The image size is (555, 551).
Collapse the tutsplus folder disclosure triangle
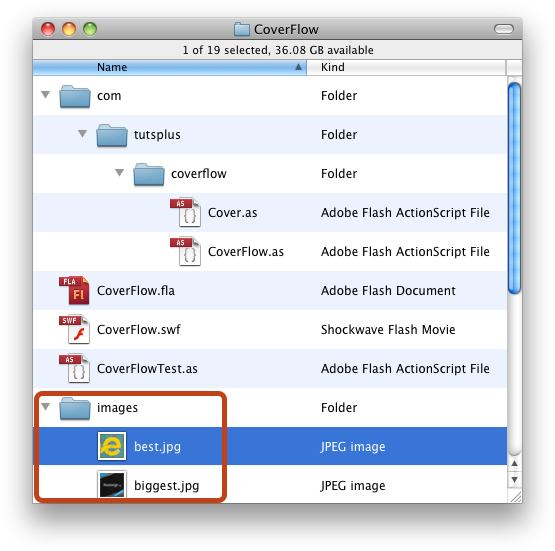pos(82,134)
